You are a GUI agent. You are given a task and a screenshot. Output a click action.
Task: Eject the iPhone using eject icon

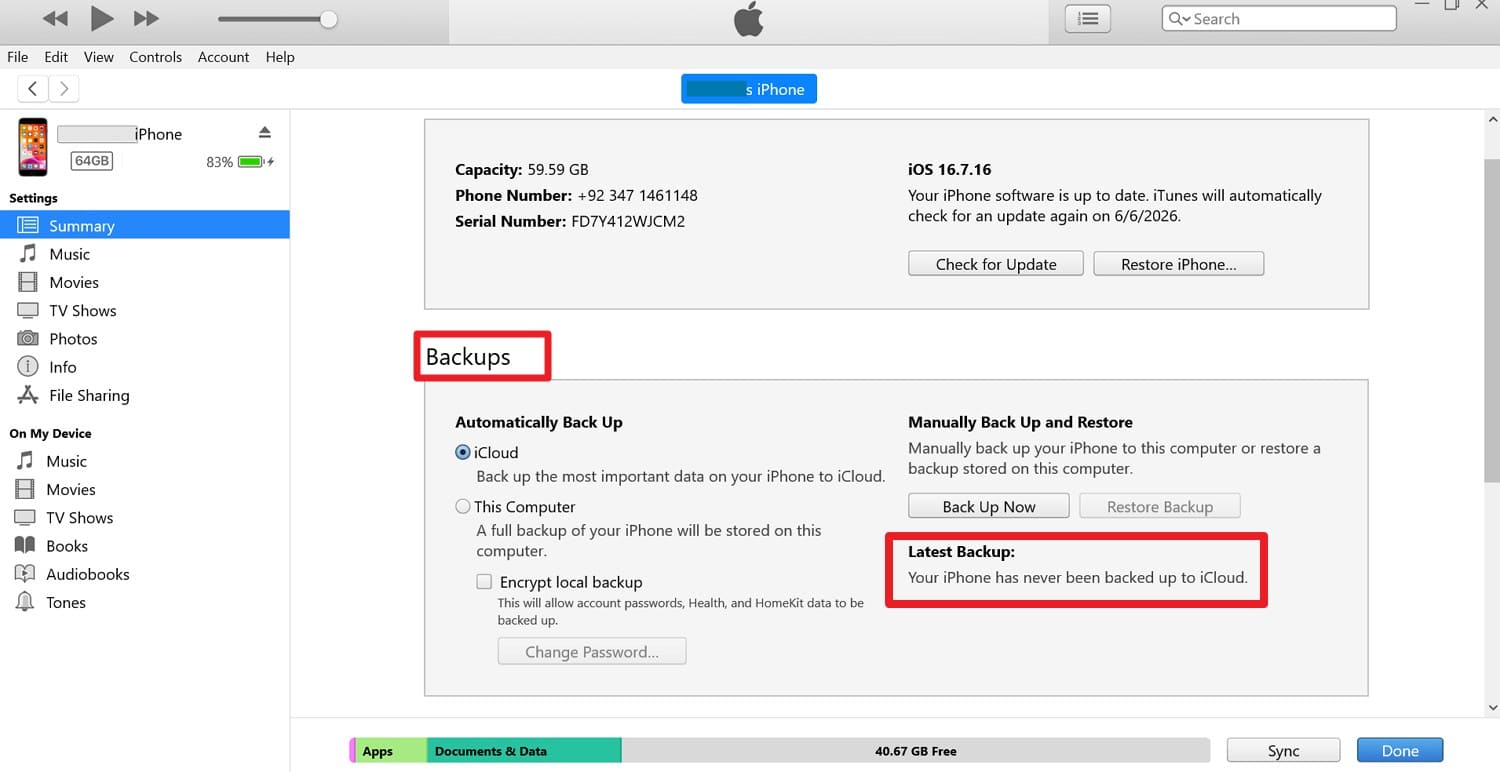tap(265, 133)
